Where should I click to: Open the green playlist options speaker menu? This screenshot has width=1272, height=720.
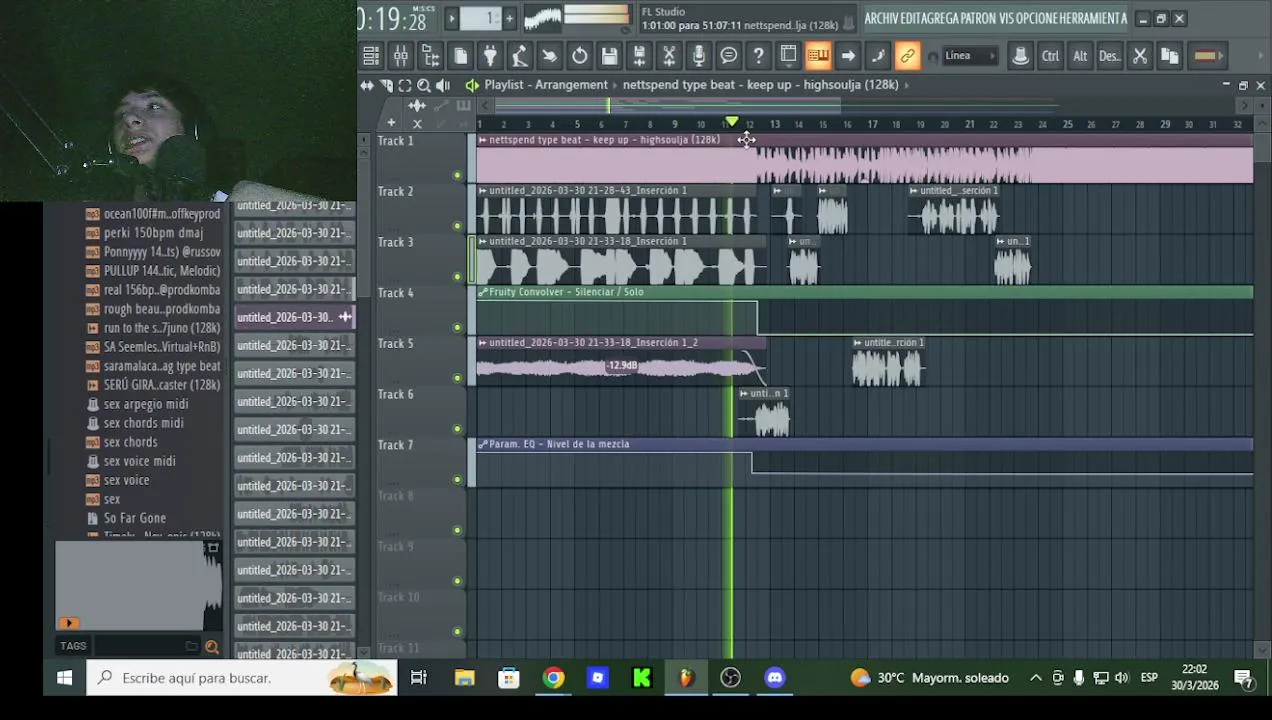tap(472, 85)
